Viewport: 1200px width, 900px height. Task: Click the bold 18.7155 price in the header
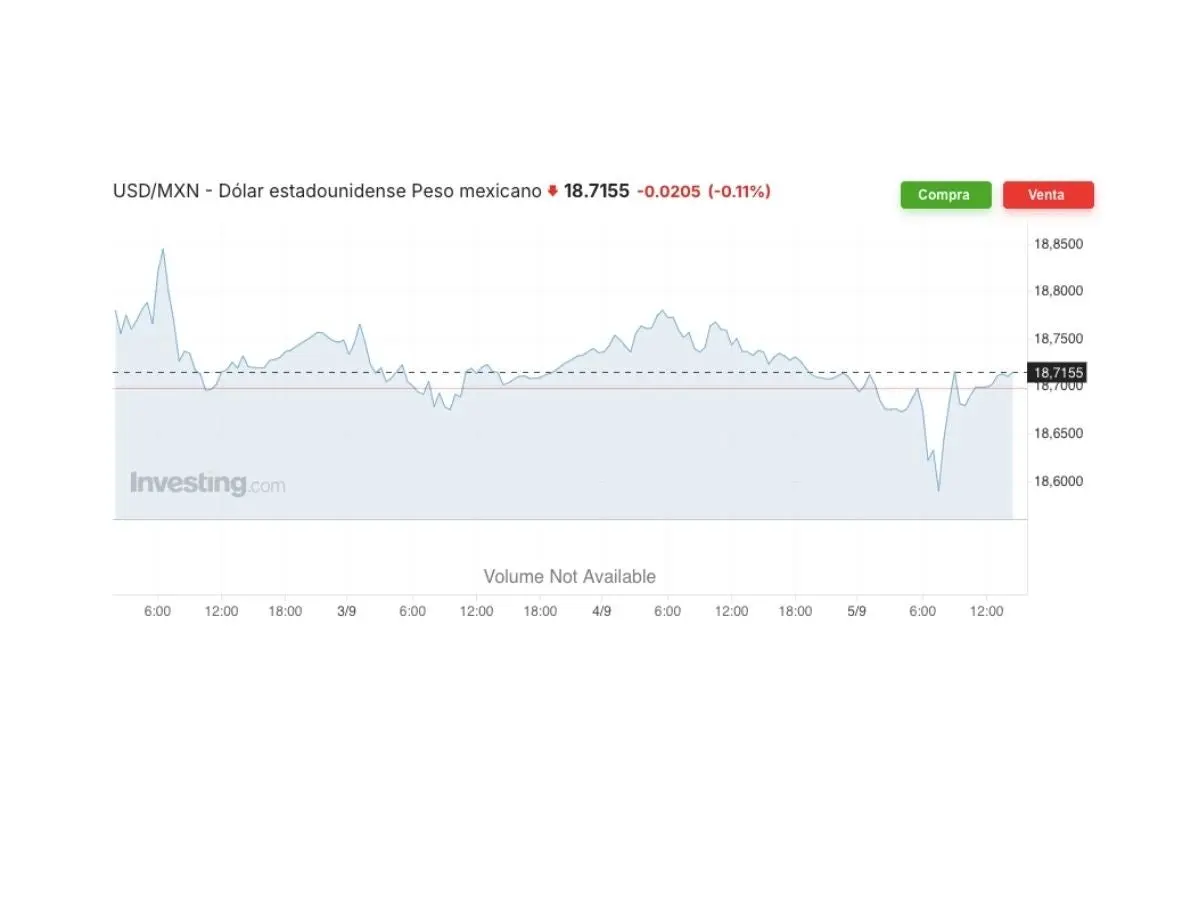tap(596, 191)
